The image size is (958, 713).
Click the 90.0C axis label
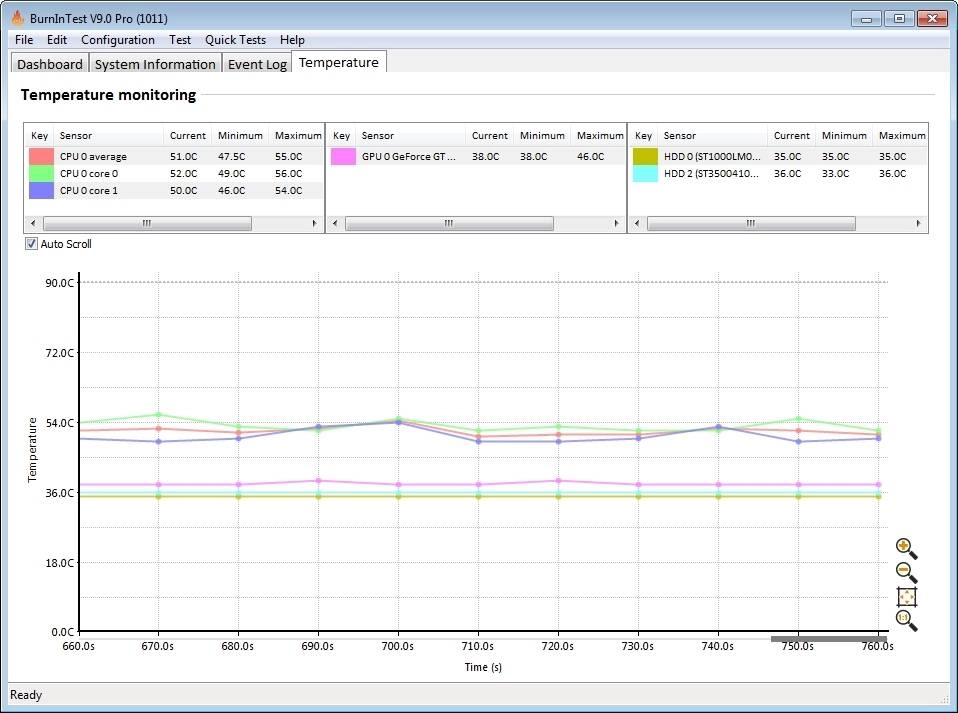coord(59,283)
